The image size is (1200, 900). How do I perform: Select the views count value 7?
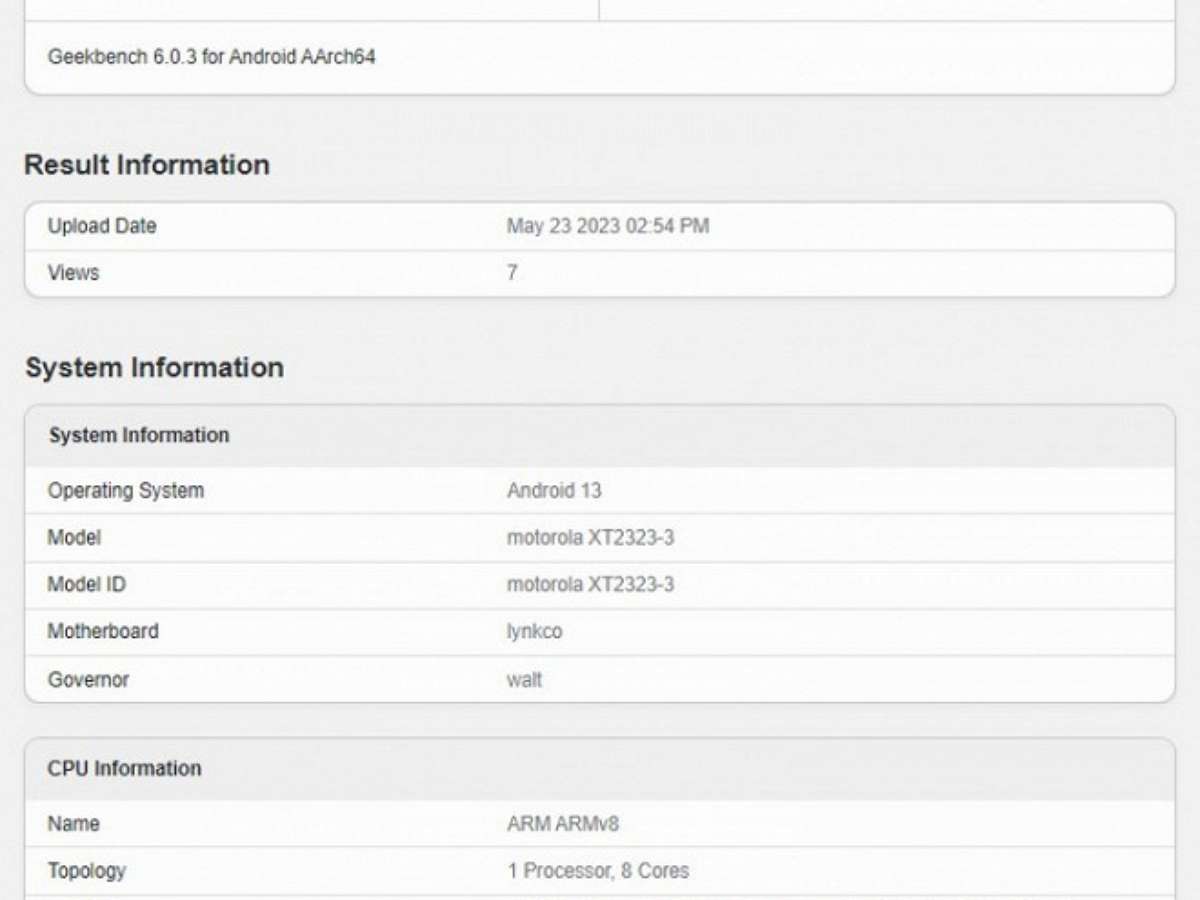coord(512,272)
